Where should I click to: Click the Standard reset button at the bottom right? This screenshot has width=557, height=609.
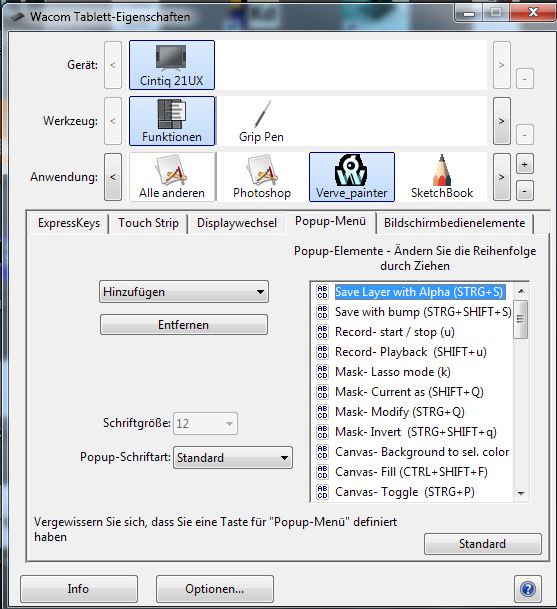click(x=482, y=544)
